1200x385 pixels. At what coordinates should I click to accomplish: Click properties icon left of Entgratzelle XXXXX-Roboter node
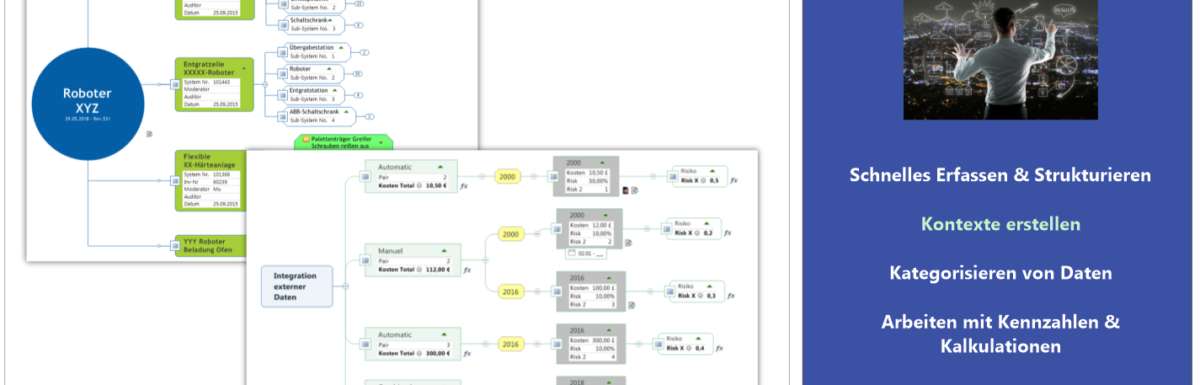click(173, 82)
